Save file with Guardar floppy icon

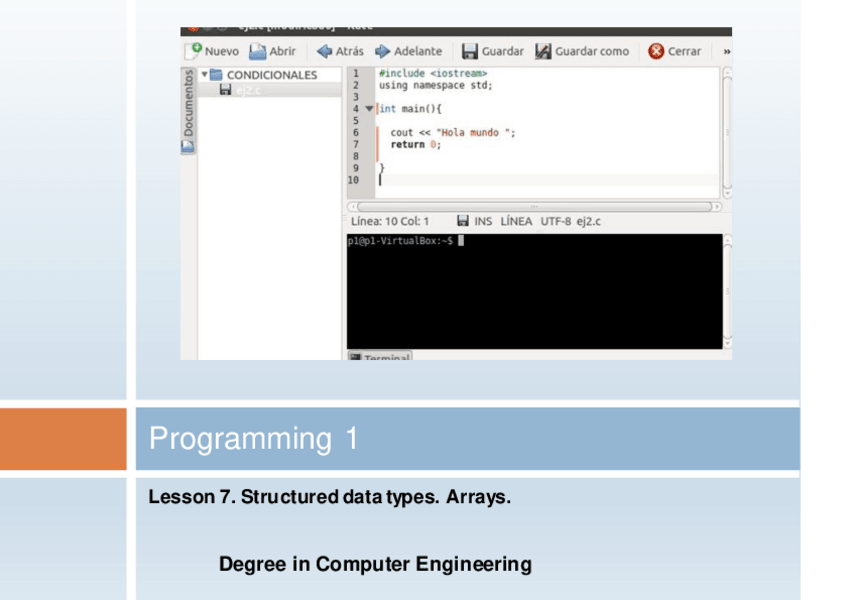tap(469, 51)
